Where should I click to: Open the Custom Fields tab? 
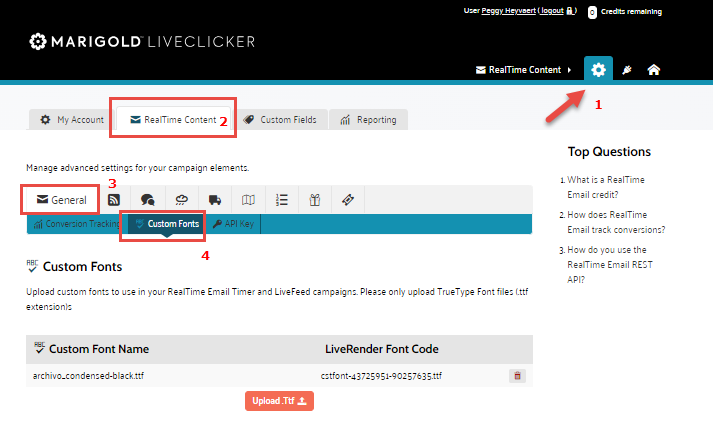pyautogui.click(x=280, y=120)
